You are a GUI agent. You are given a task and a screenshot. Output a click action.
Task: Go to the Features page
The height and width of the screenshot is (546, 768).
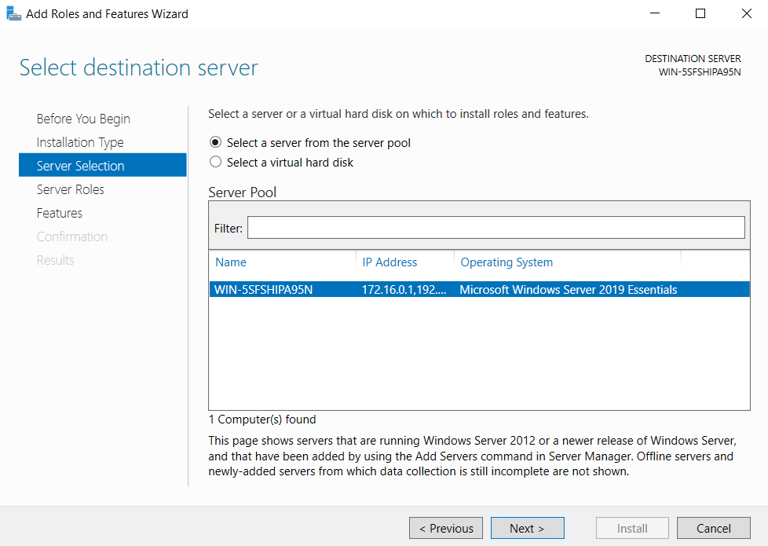[x=60, y=213]
